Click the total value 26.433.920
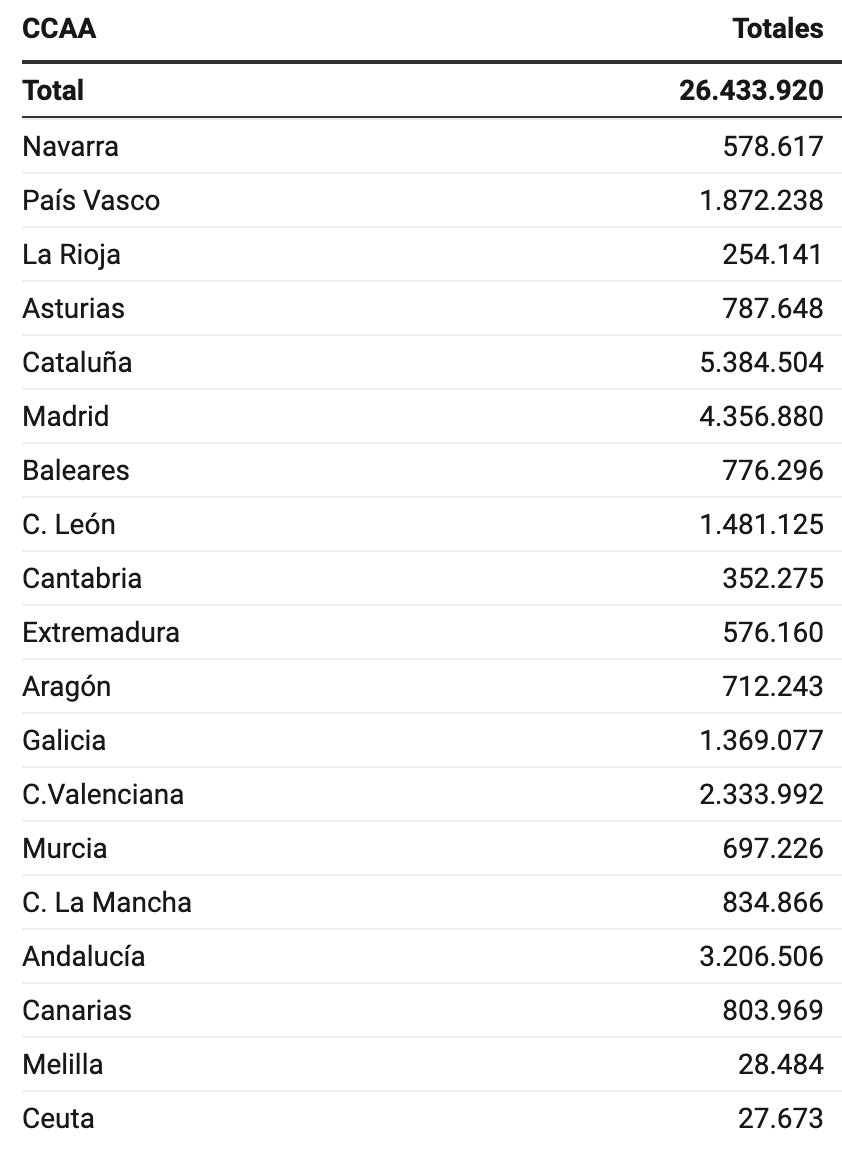Image resolution: width=842 pixels, height=1168 pixels. [751, 90]
